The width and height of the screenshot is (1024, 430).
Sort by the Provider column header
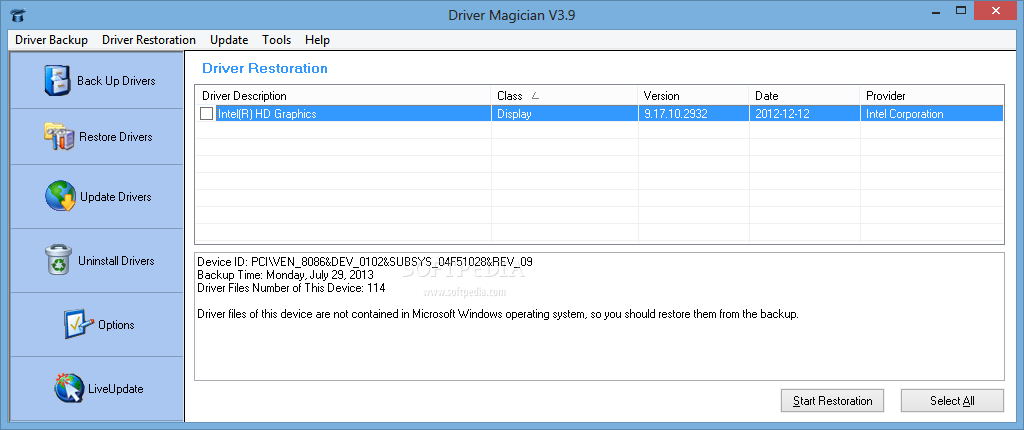click(932, 95)
